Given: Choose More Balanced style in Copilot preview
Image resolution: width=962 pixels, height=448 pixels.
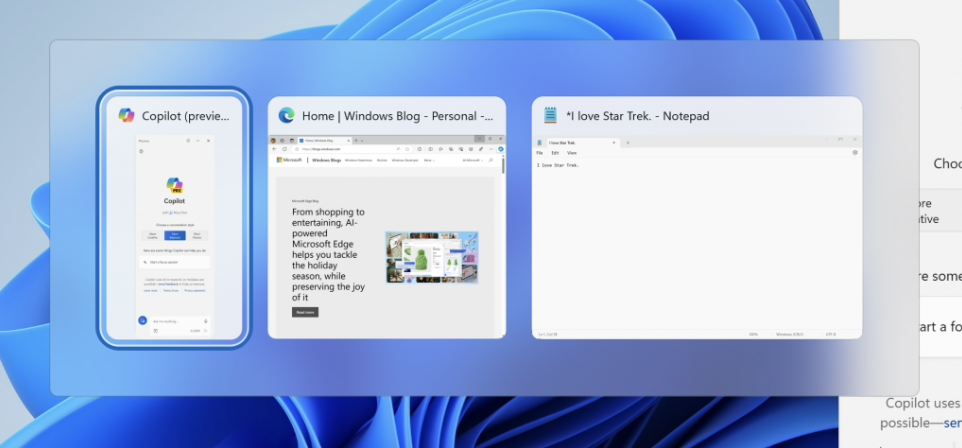Looking at the screenshot, I should 175,236.
